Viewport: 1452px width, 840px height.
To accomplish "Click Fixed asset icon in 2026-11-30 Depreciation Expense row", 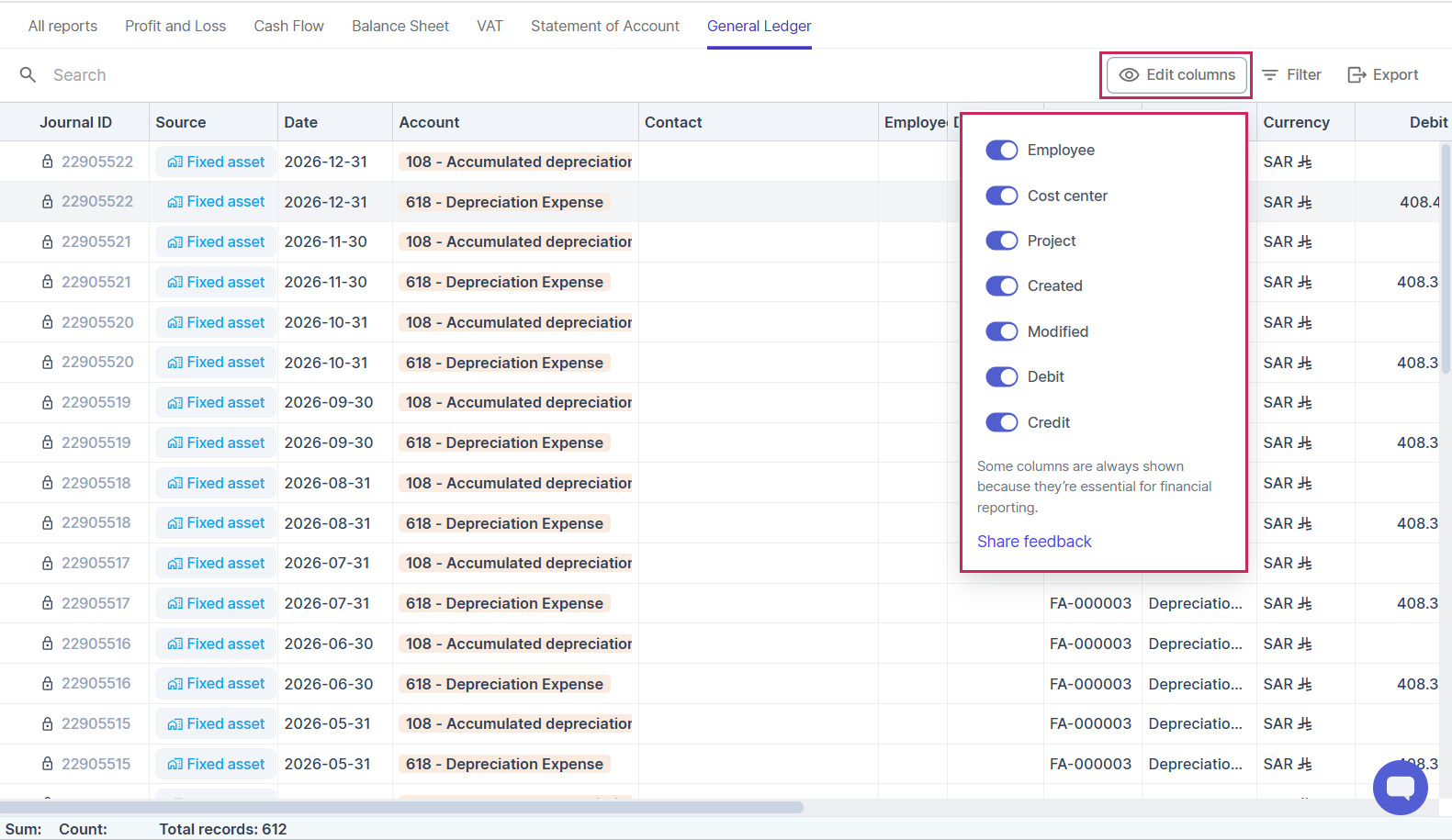I will tap(174, 283).
